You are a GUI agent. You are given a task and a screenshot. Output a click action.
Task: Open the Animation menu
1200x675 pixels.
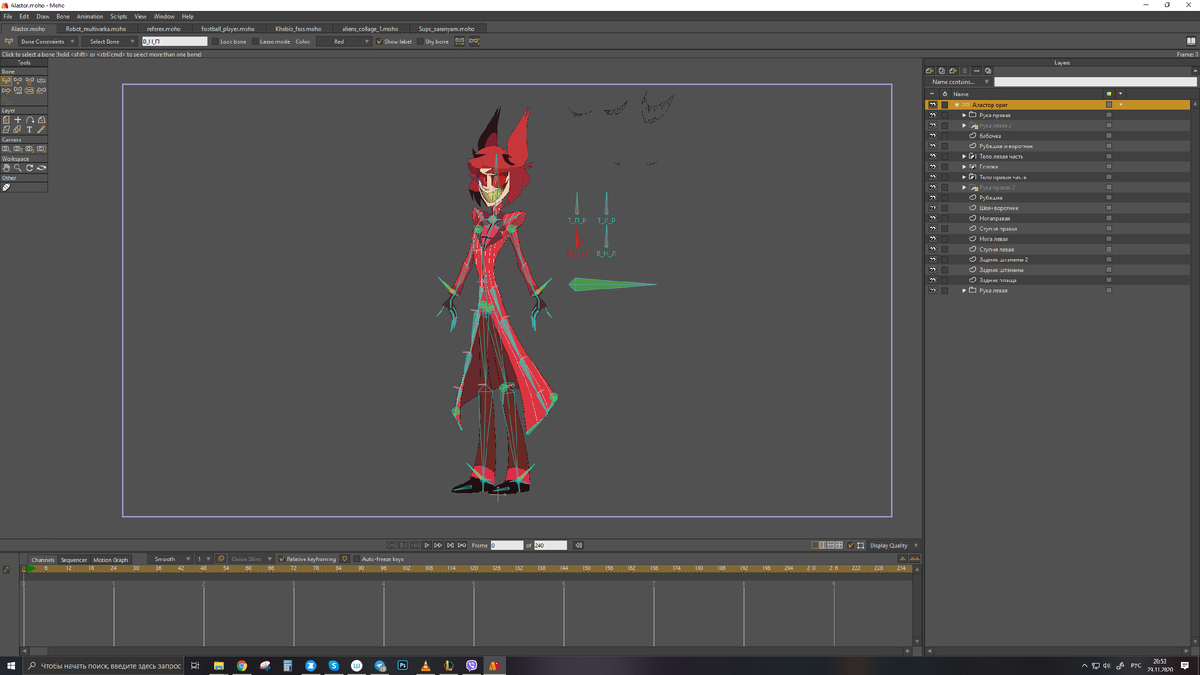pos(90,17)
